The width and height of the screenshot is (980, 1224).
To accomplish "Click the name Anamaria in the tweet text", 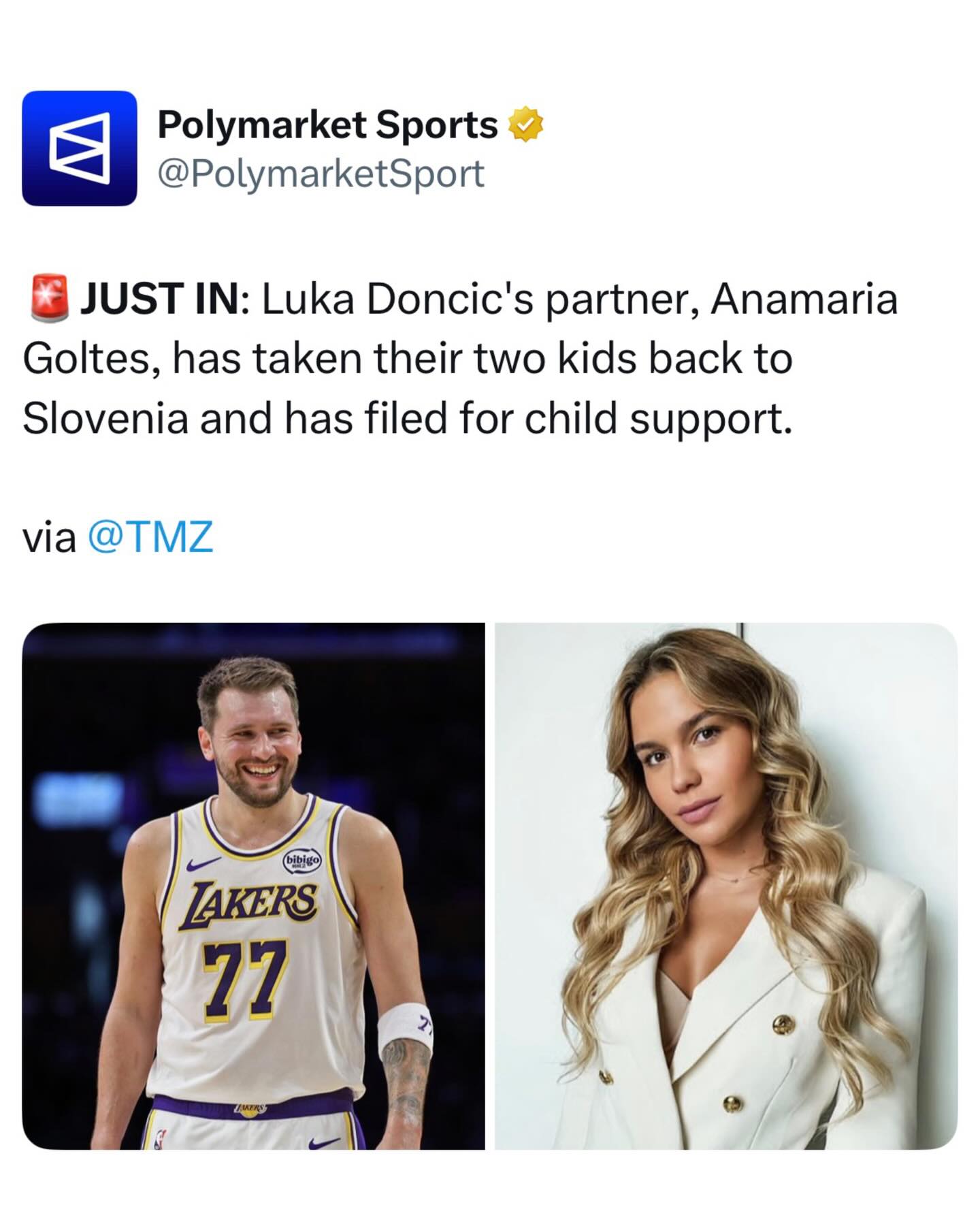I will tap(804, 300).
